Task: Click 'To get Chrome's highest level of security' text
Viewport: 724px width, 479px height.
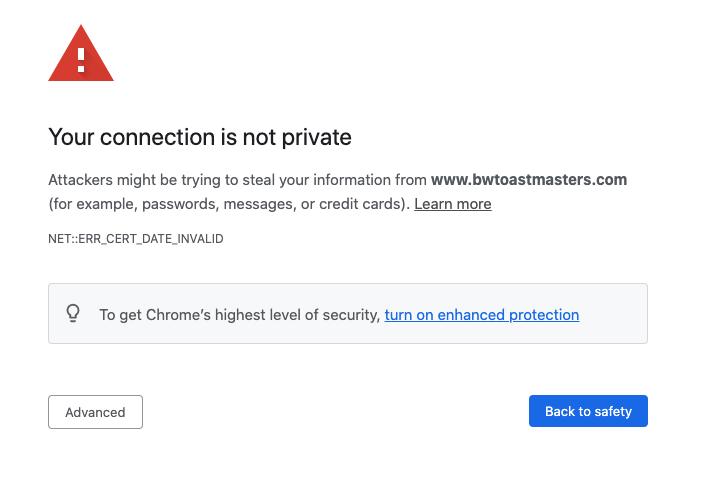Action: [240, 315]
